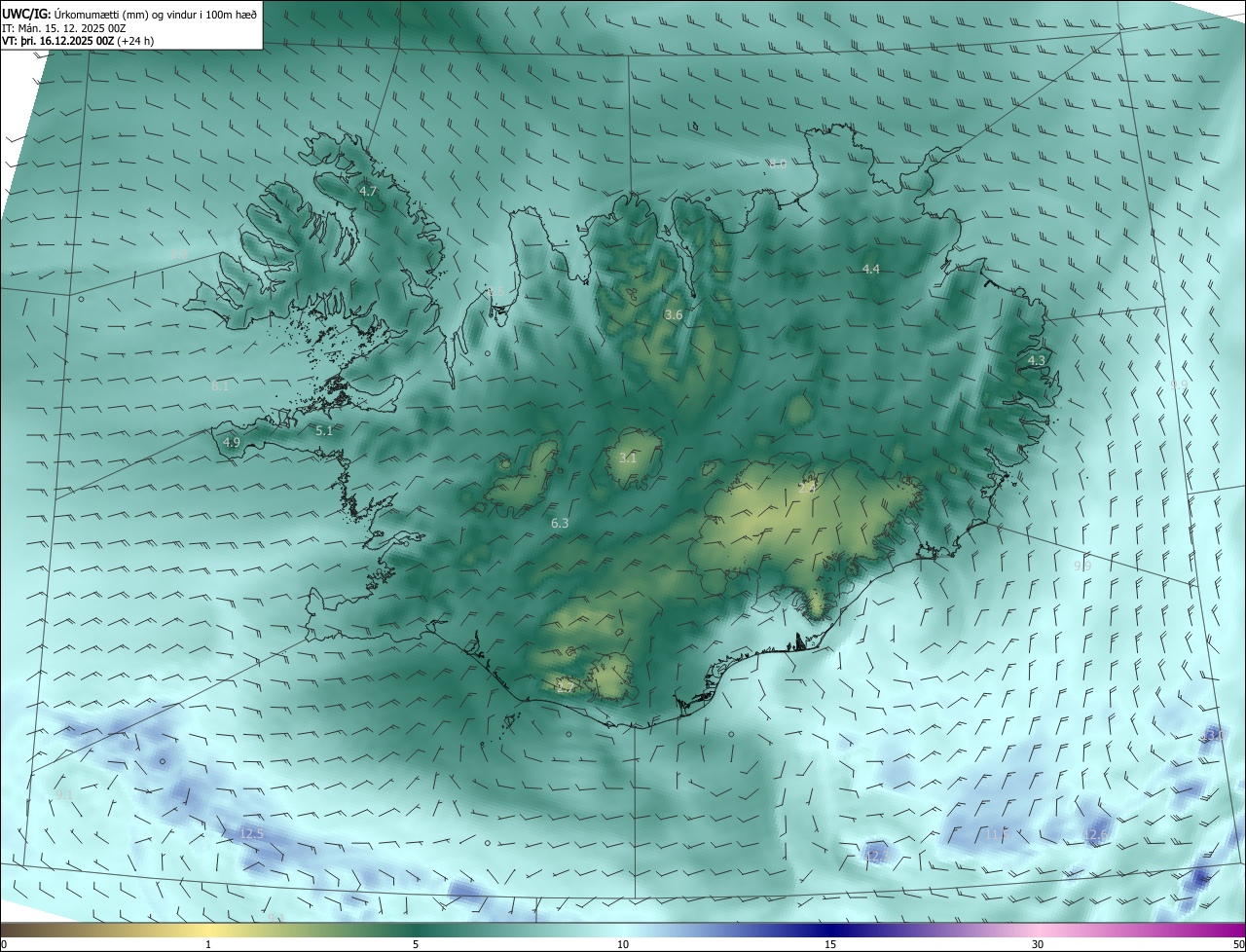Viewport: 1246px width, 952px height.
Task: Click the 6.3 value in west-central Iceland
Action: (x=560, y=524)
